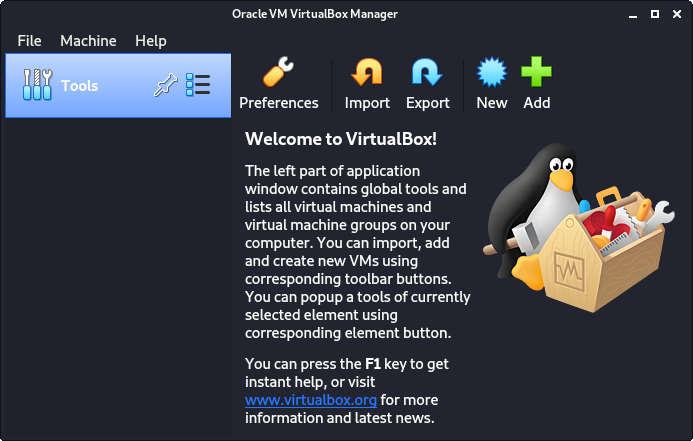Click the Welcome to VirtualBox! heading
This screenshot has width=693, height=441.
pos(341,139)
